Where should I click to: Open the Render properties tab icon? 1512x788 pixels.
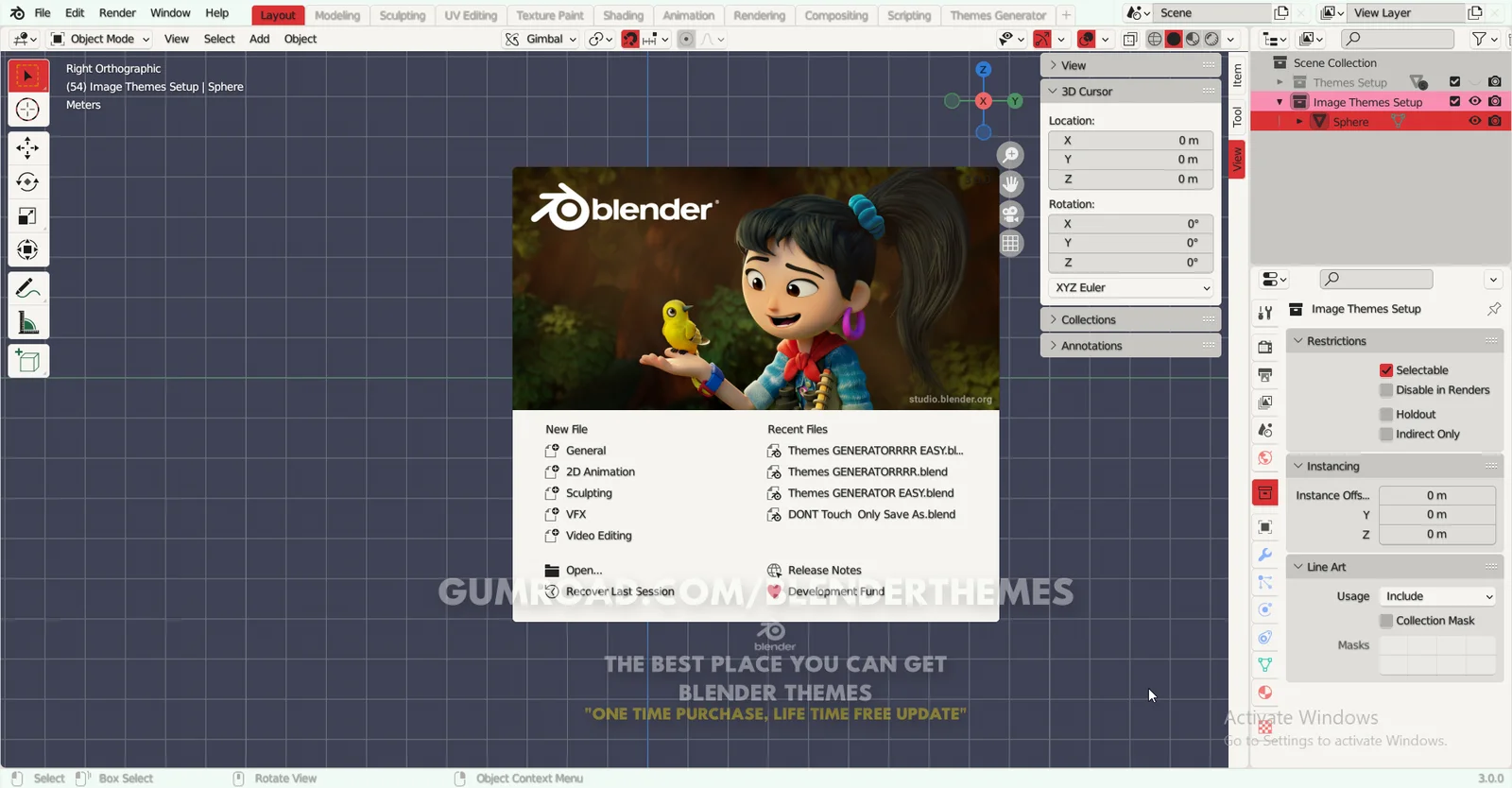point(1265,347)
